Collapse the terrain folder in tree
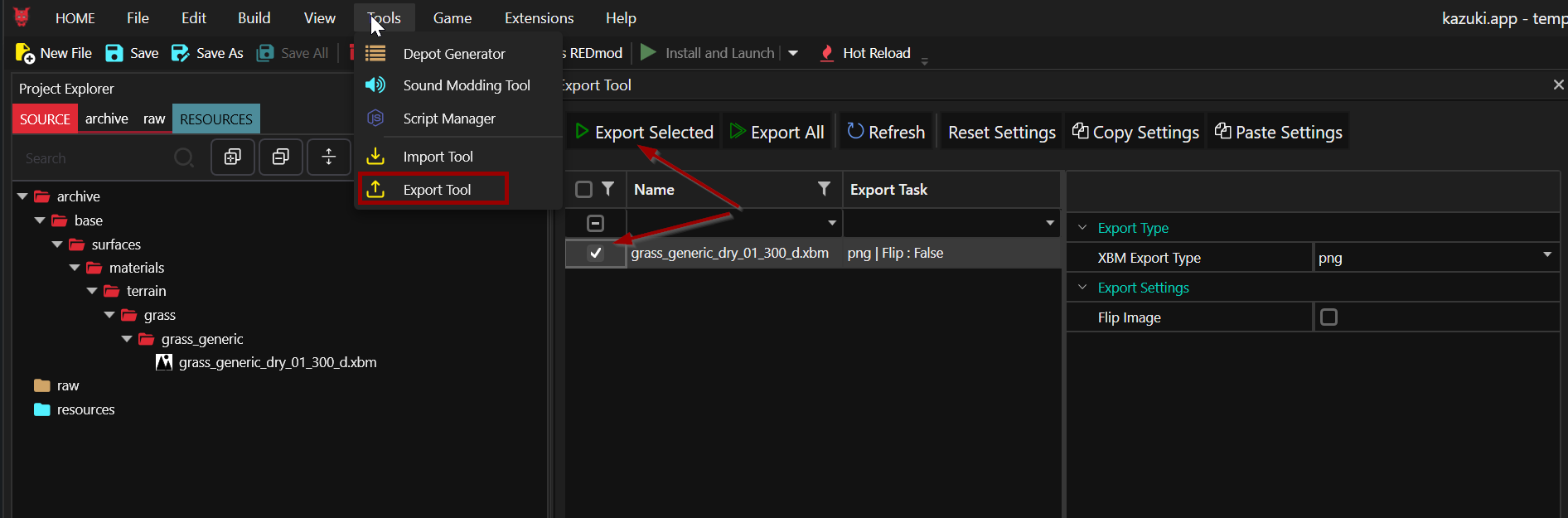The width and height of the screenshot is (1568, 518). click(x=92, y=291)
